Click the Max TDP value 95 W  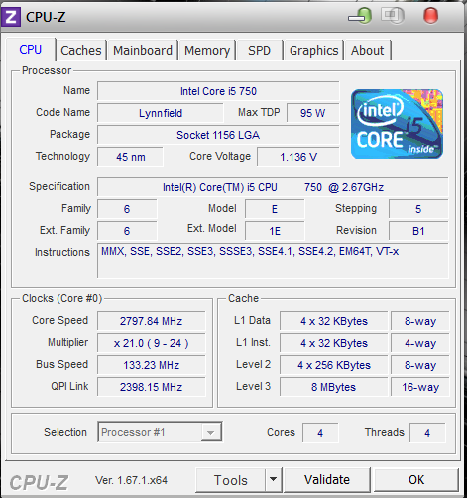(x=313, y=113)
